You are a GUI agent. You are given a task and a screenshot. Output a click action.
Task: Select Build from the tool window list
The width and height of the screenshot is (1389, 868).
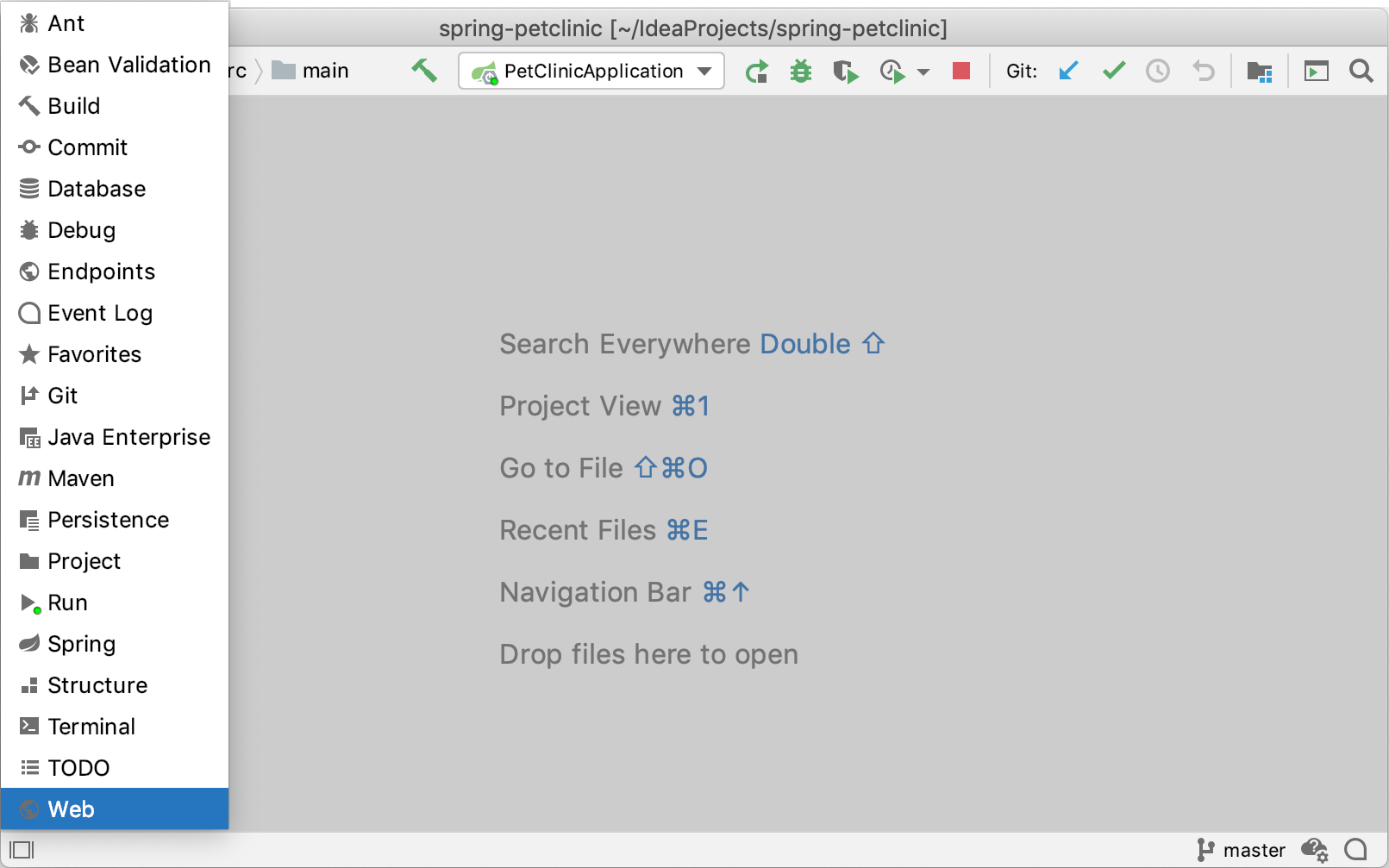coord(115,106)
